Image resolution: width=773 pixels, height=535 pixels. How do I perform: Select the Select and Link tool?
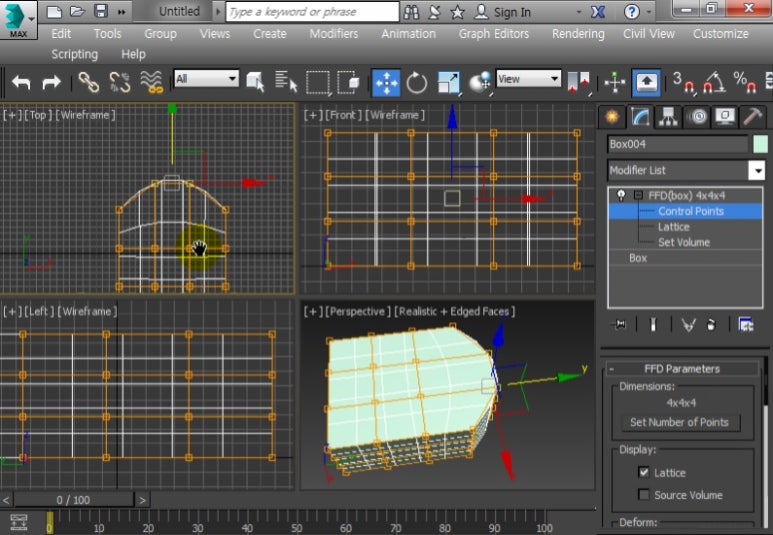click(89, 82)
